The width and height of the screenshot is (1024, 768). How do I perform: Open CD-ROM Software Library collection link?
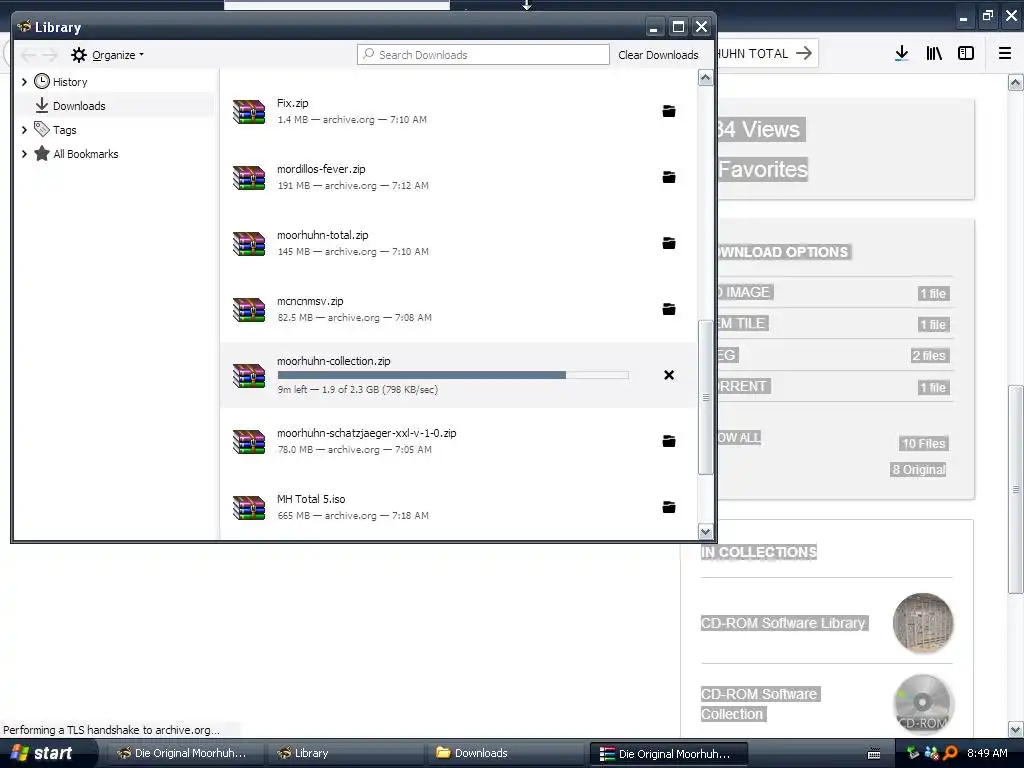coord(783,623)
